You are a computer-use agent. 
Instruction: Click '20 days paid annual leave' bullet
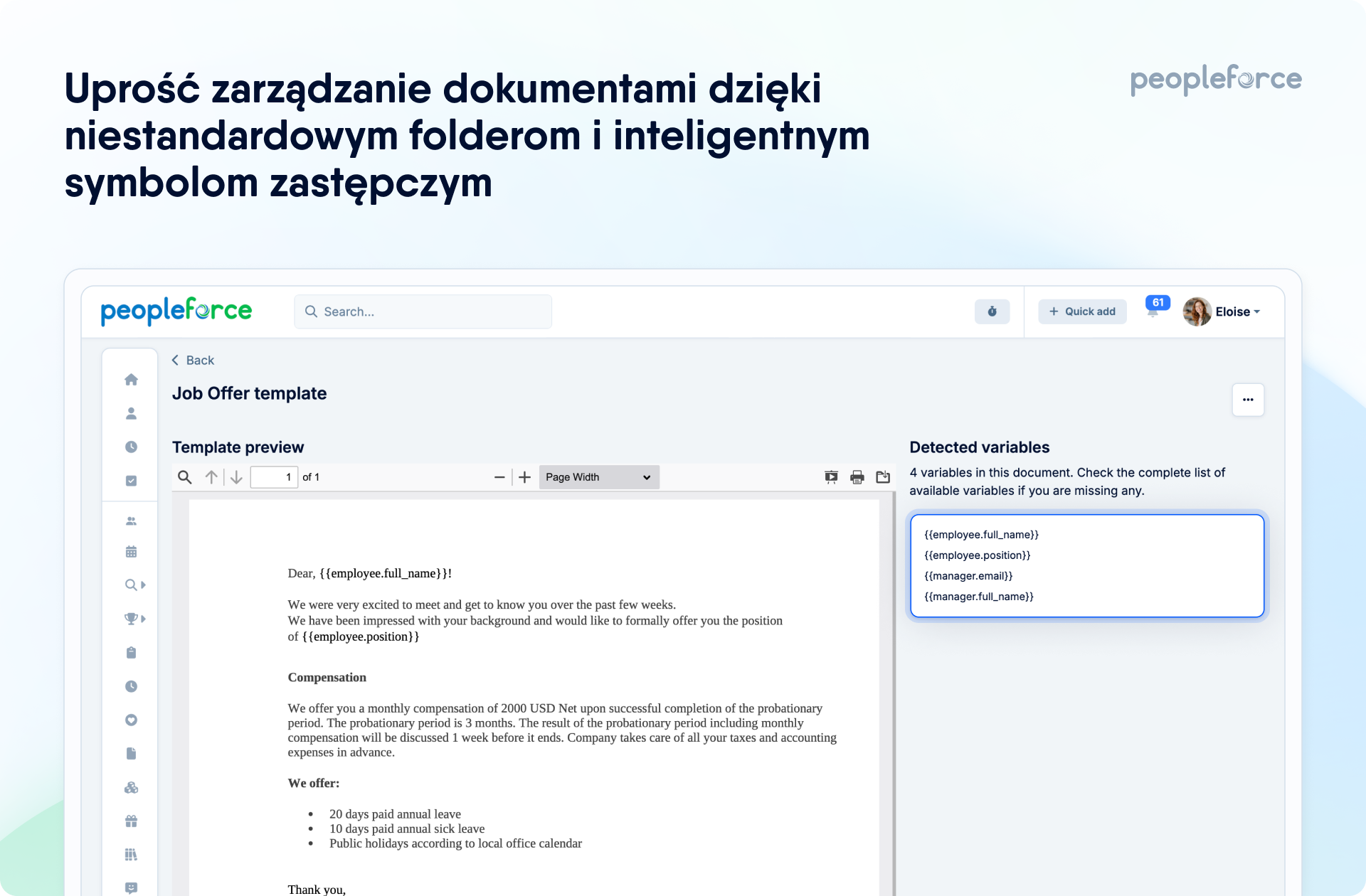pyautogui.click(x=395, y=814)
